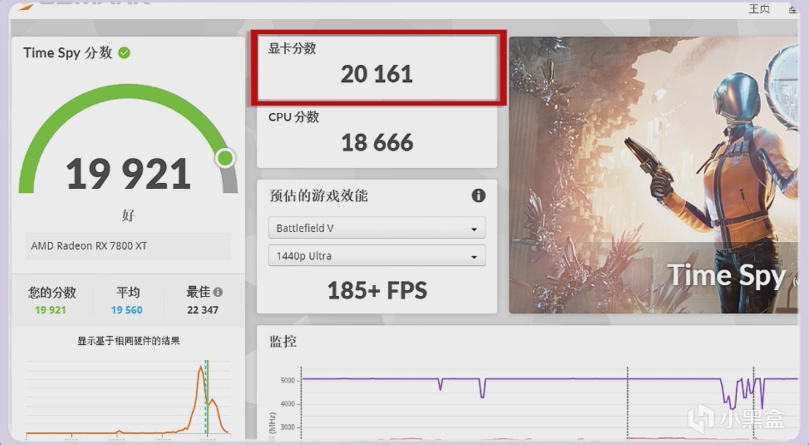Click the CPU 分数 value 18 666
Screen dimensions: 809x445
pos(377,142)
